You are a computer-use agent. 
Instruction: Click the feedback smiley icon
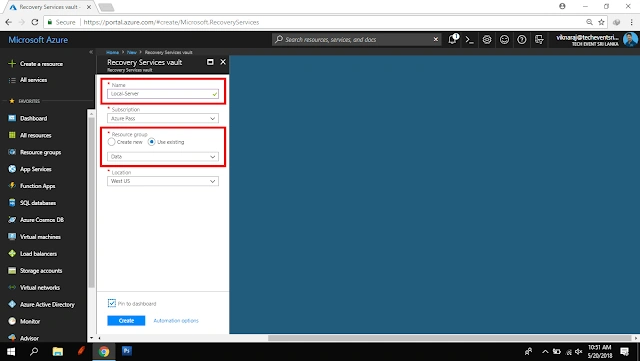504,40
